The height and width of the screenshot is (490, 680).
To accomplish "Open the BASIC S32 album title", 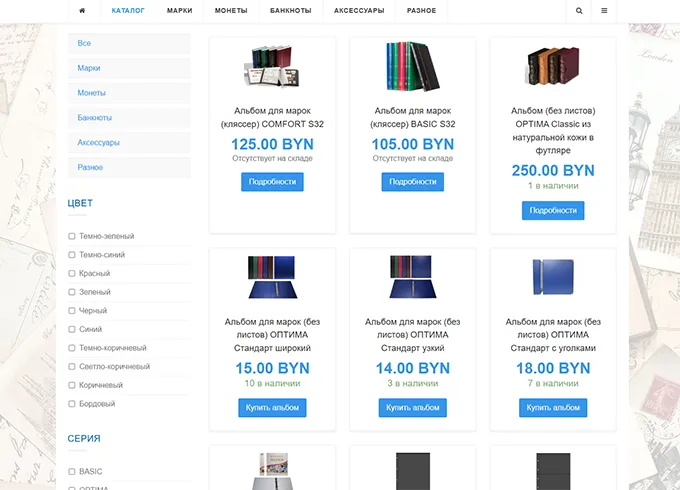I will 413,118.
